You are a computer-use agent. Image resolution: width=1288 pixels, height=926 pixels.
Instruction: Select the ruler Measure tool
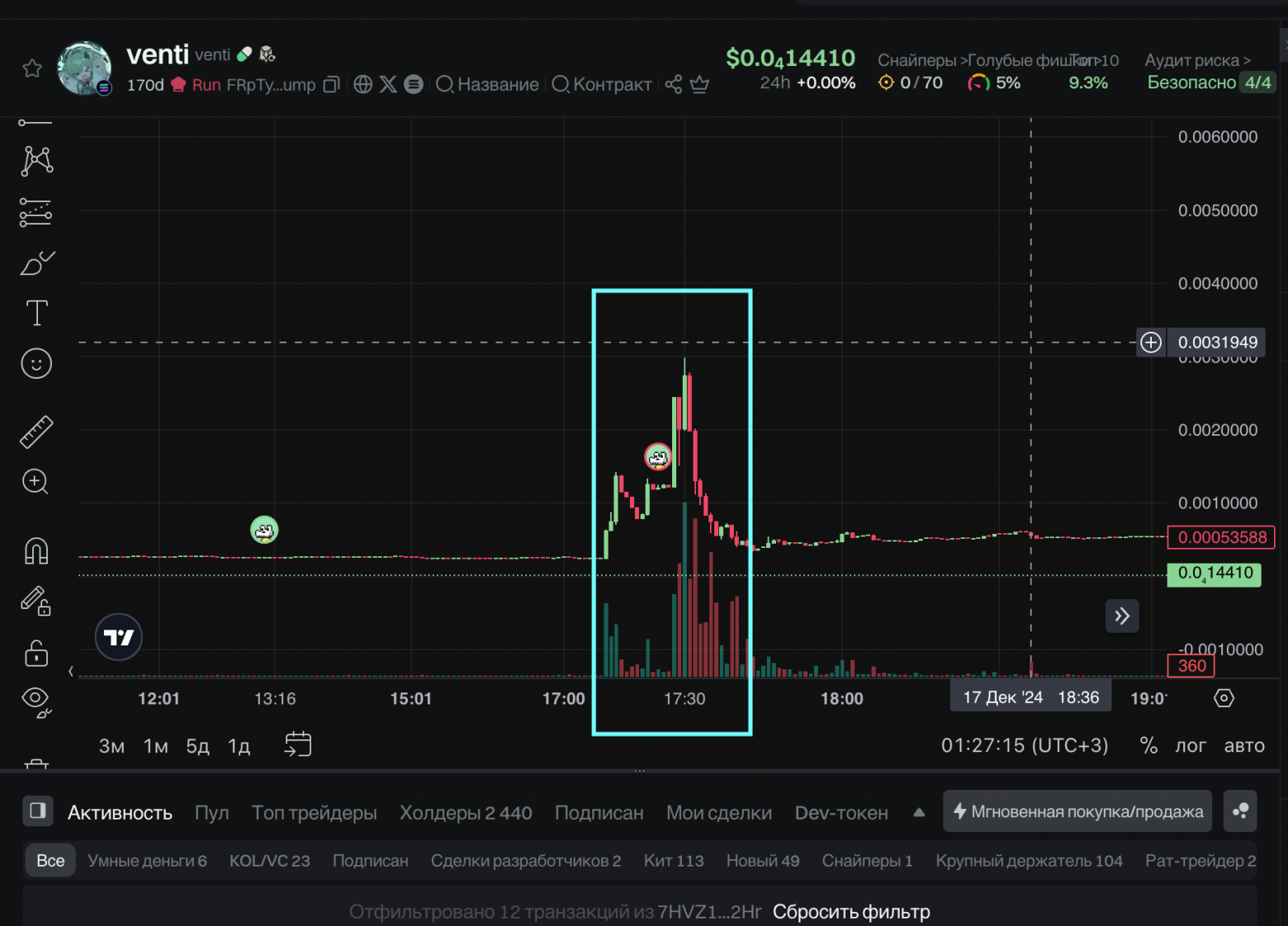click(x=36, y=432)
